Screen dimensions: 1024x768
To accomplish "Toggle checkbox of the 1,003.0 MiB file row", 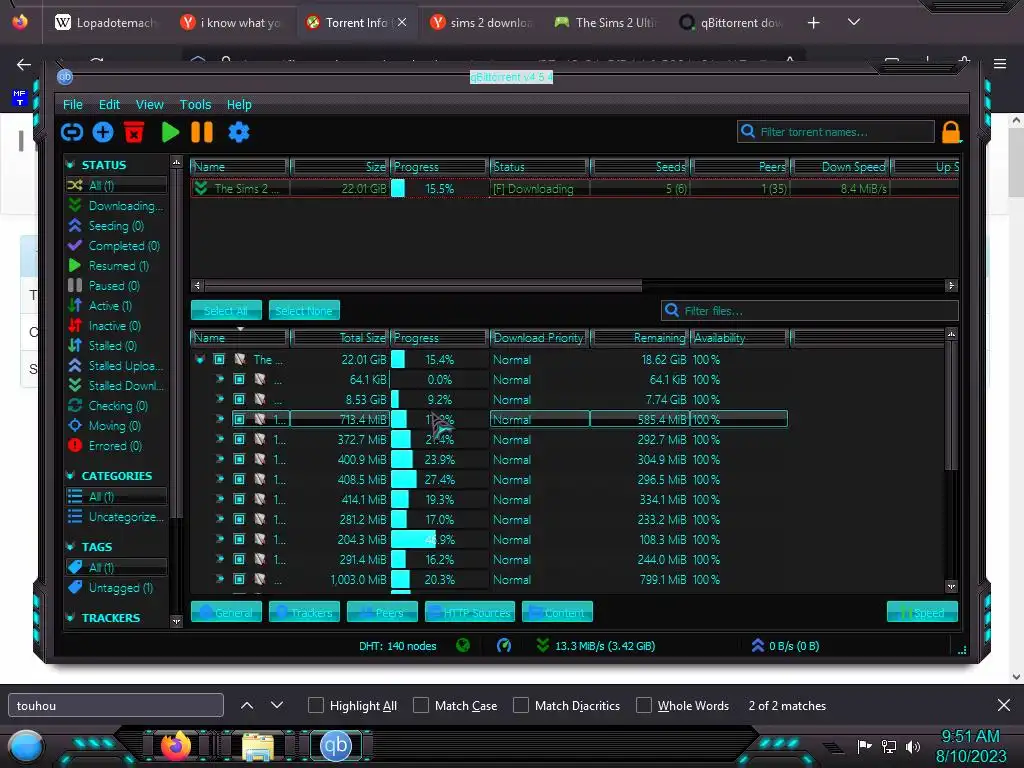I will click(x=239, y=579).
